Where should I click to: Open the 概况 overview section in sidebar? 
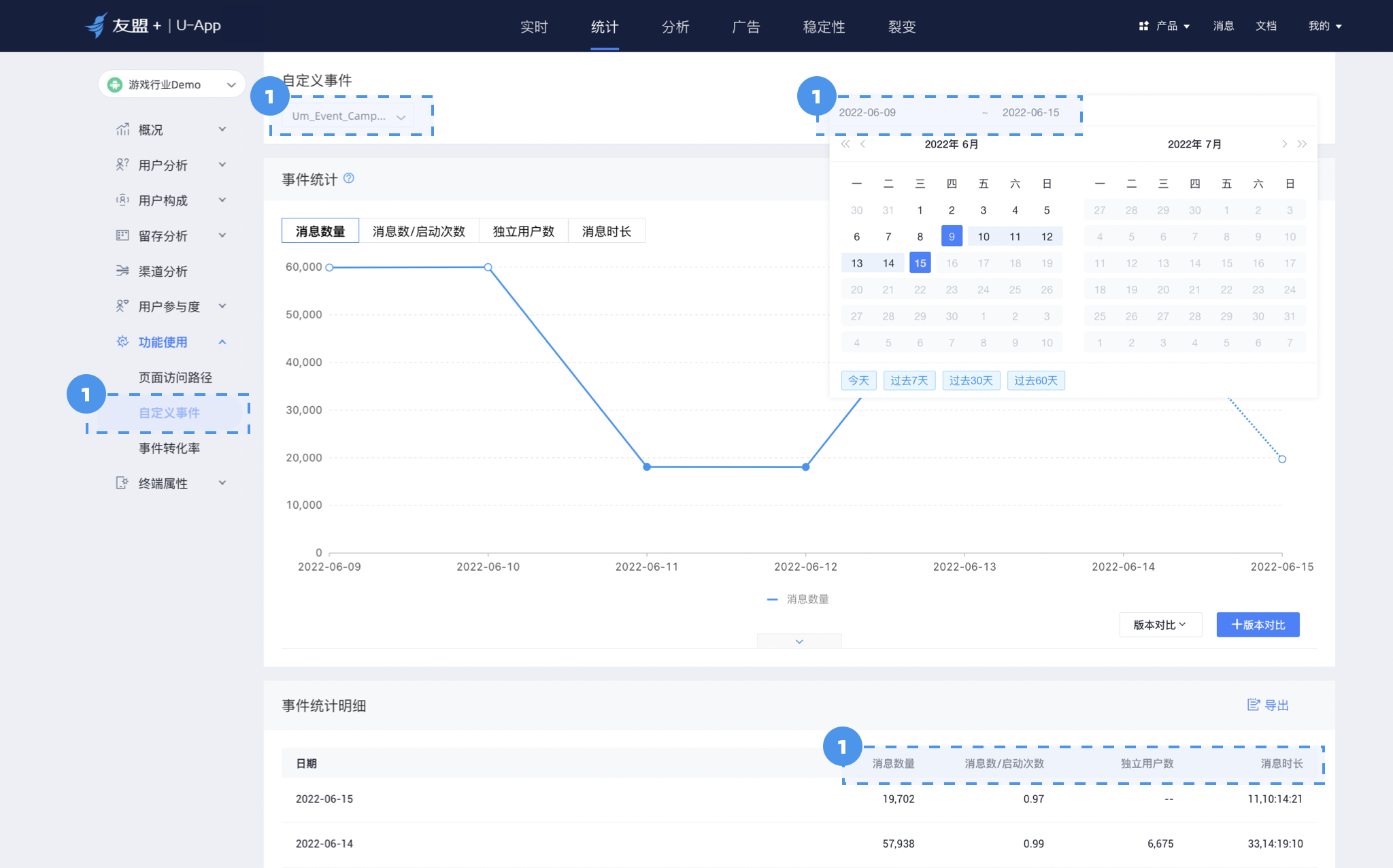123,129
